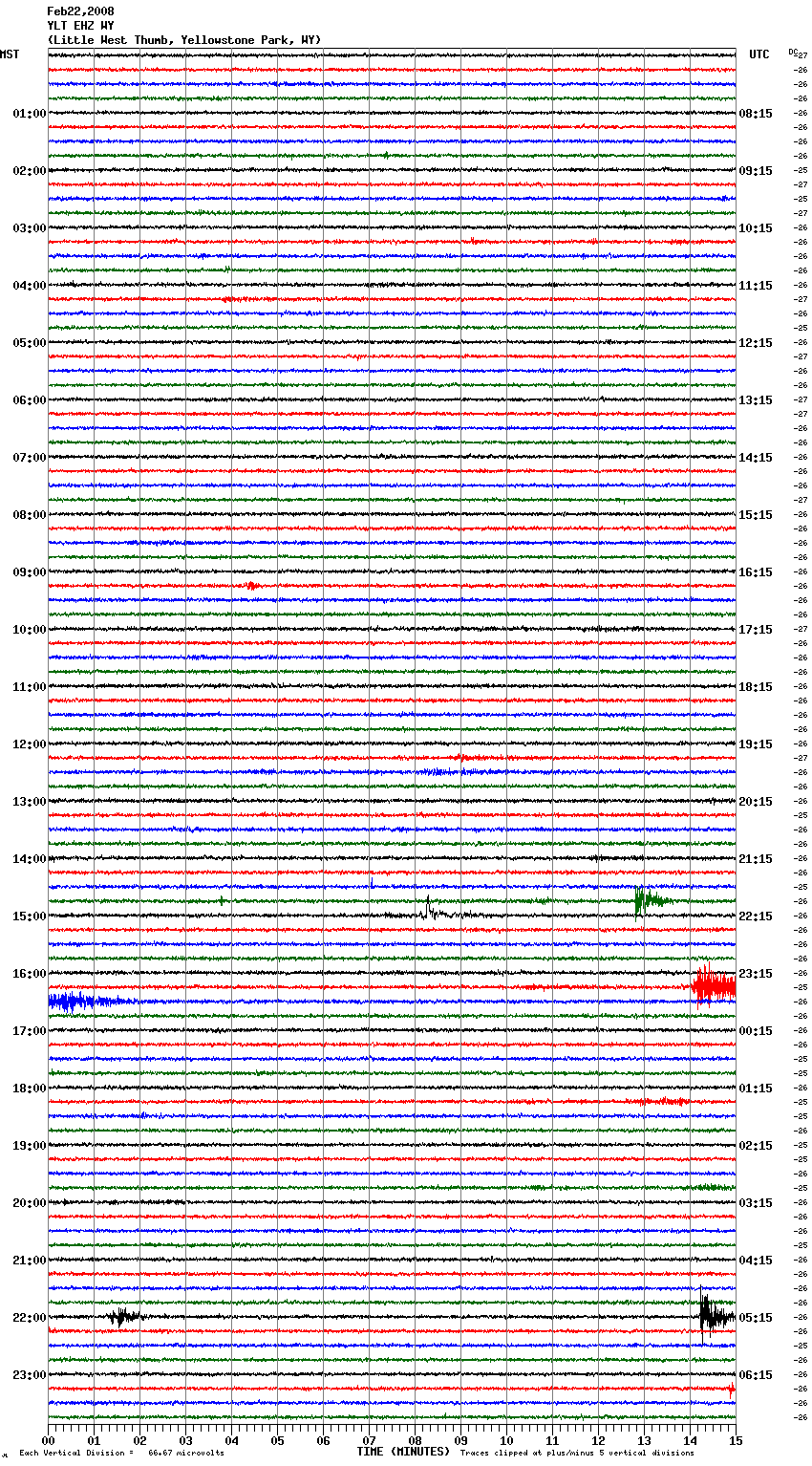The image size is (812, 1466).
Task: Select the 21:00 MST time label
Action: coord(30,1261)
